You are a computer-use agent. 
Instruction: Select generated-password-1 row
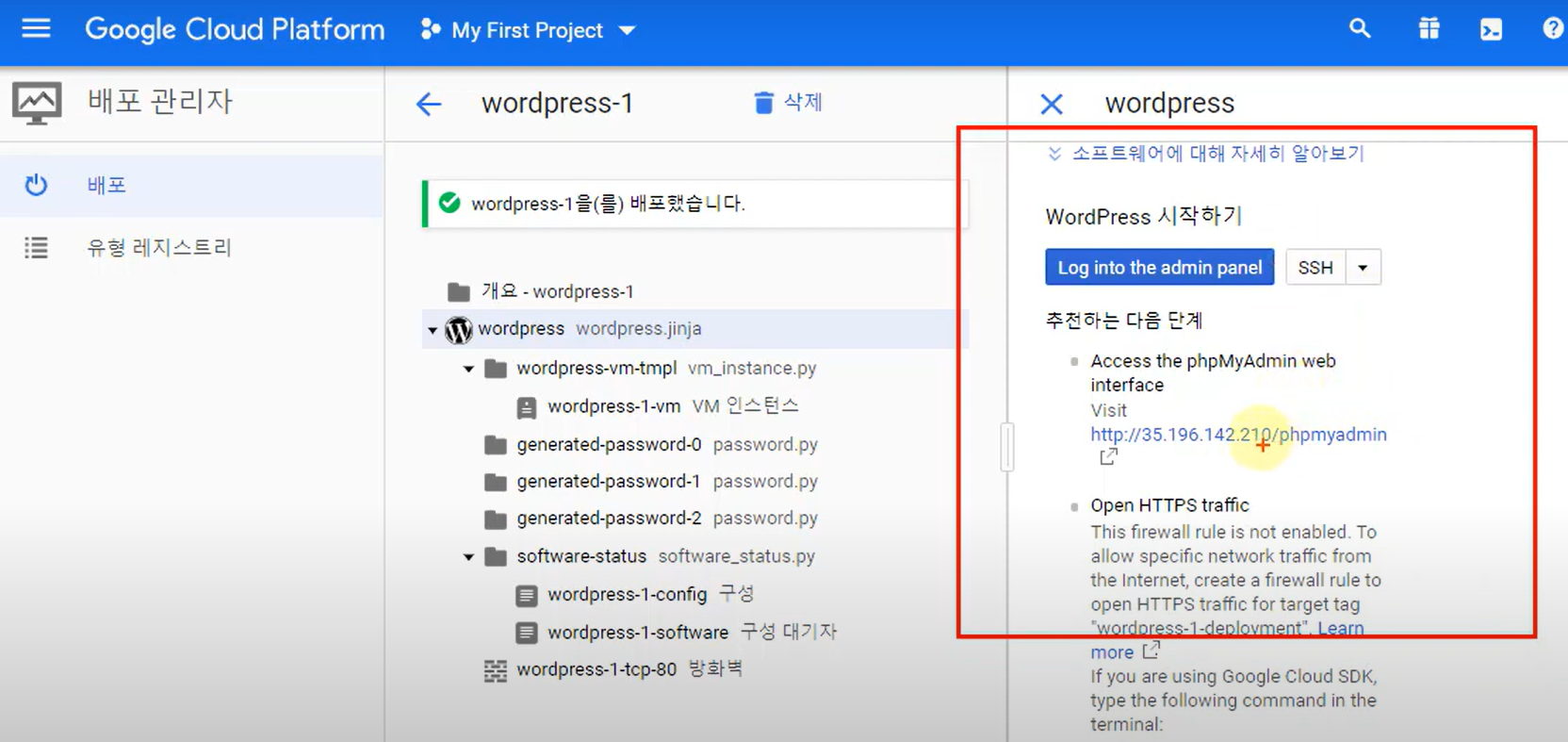695,481
